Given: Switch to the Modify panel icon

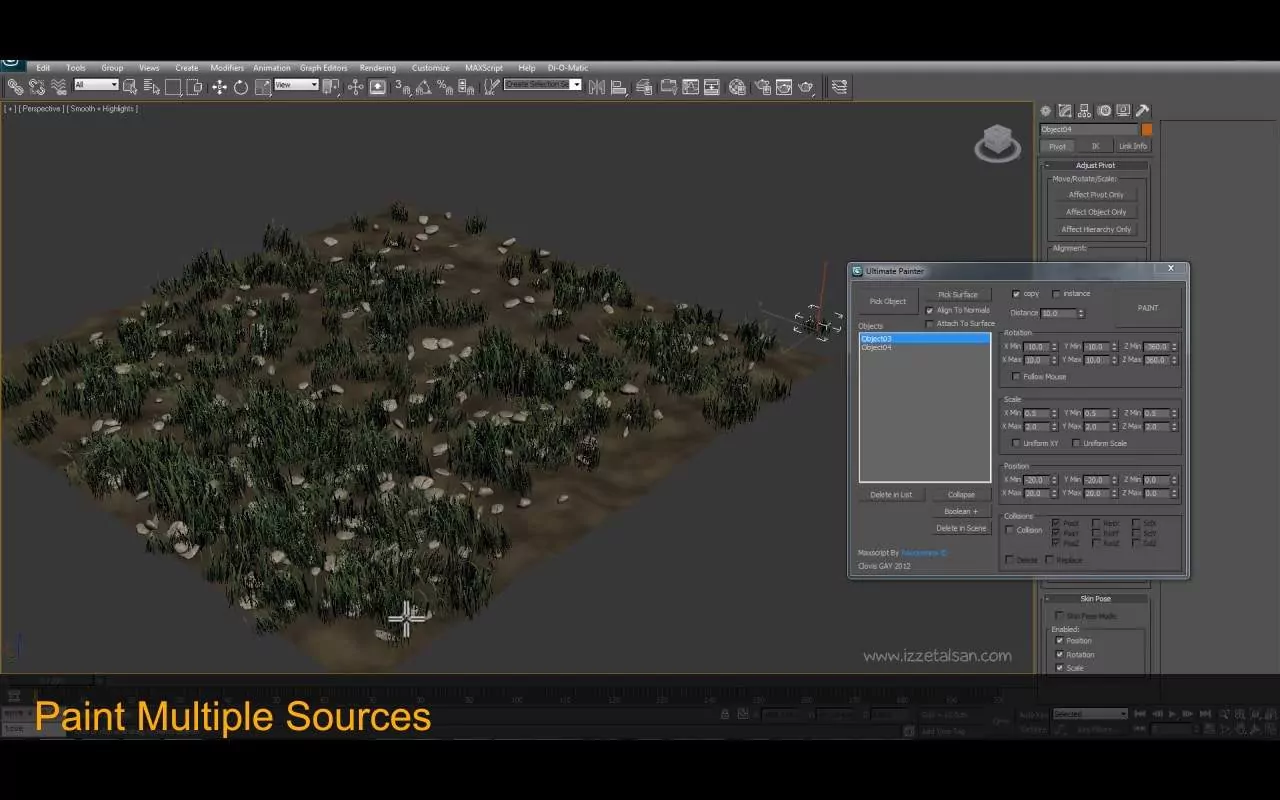Looking at the screenshot, I should 1065,111.
